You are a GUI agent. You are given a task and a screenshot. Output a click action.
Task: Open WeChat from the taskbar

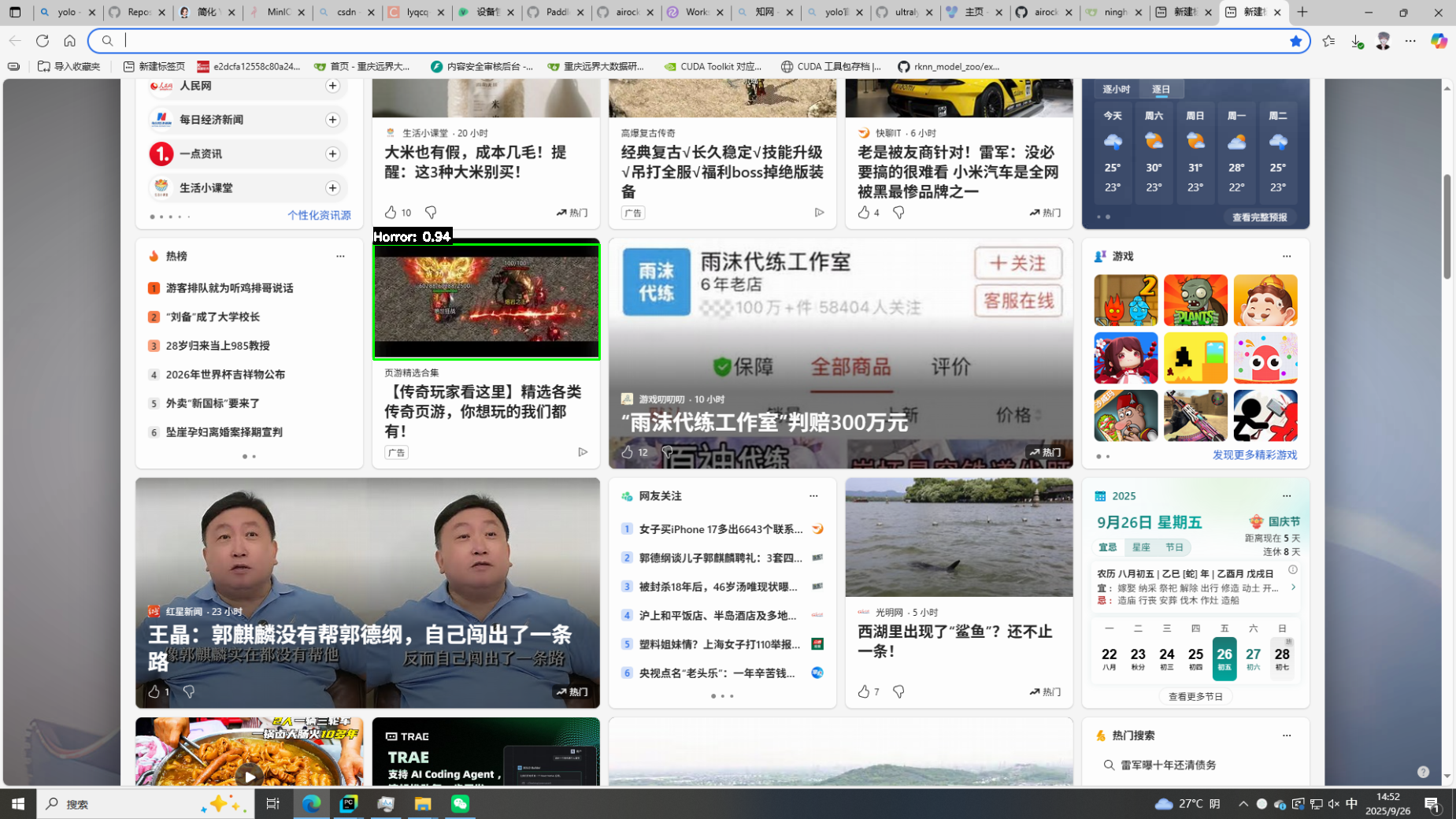460,803
